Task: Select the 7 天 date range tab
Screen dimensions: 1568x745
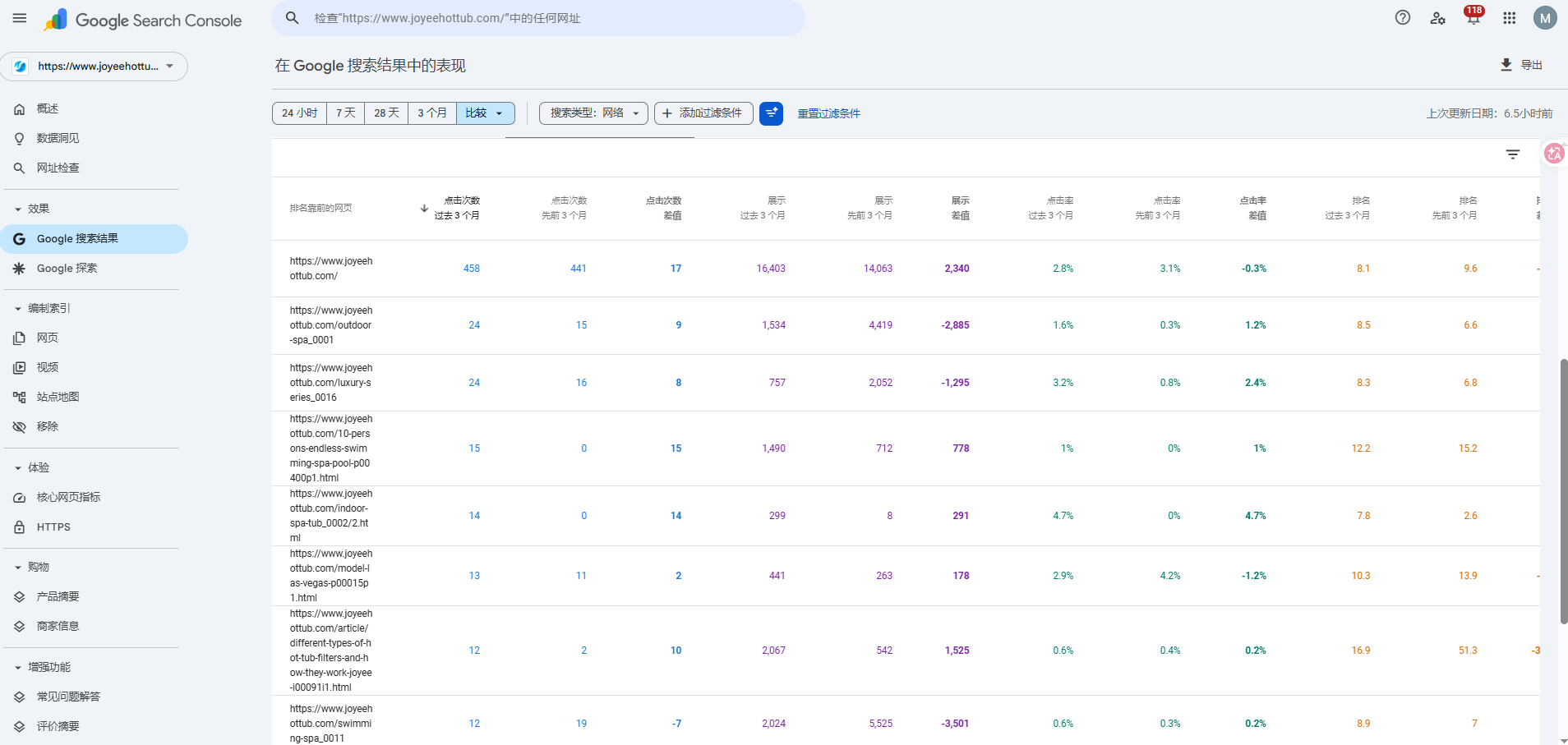Action: pyautogui.click(x=346, y=113)
